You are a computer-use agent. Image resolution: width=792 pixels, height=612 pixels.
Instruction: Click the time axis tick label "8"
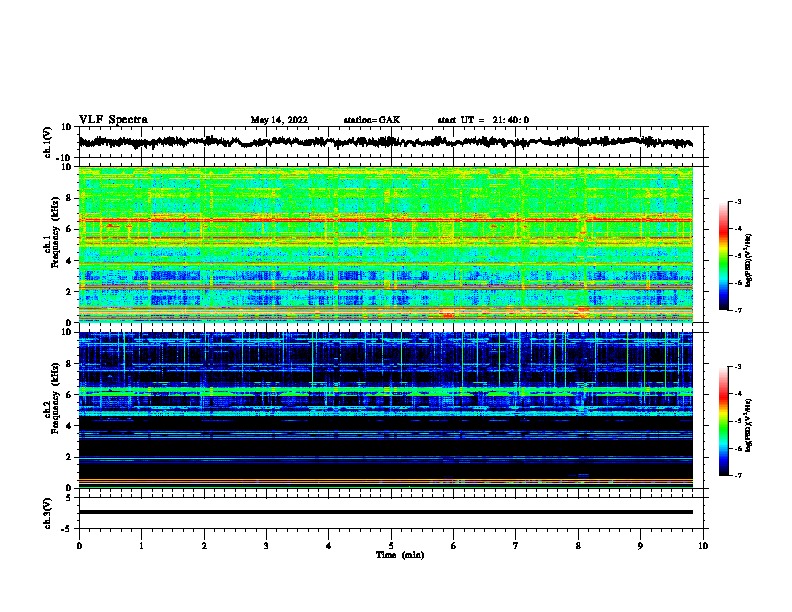[x=578, y=545]
